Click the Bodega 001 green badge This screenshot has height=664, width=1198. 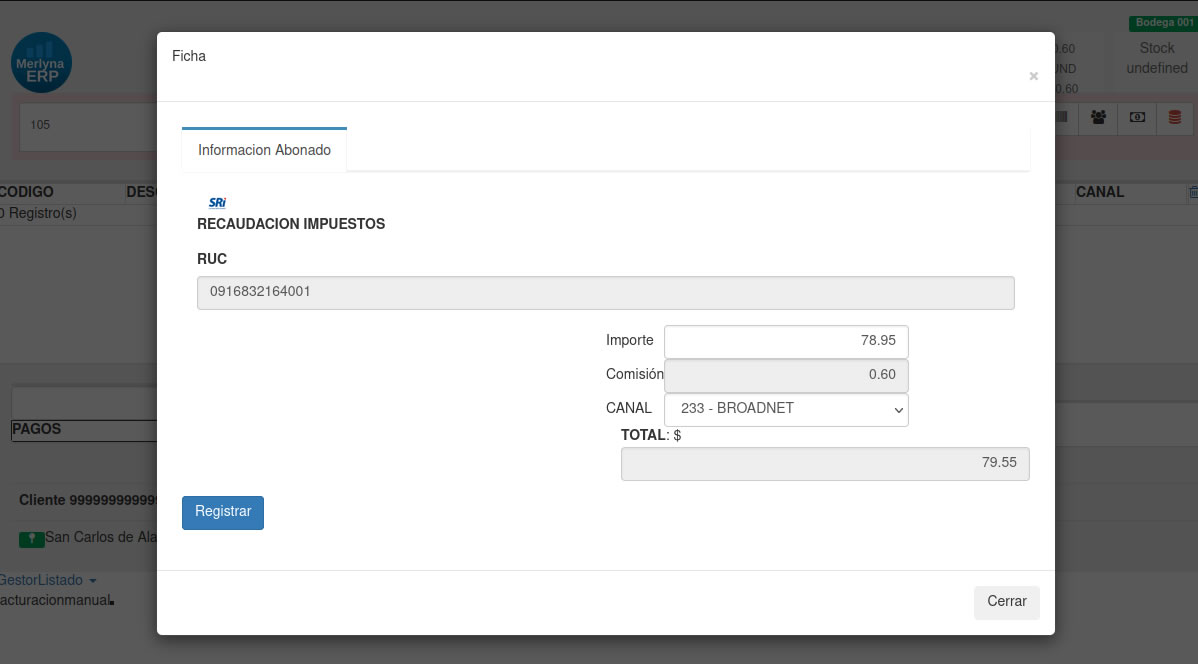[x=1163, y=23]
